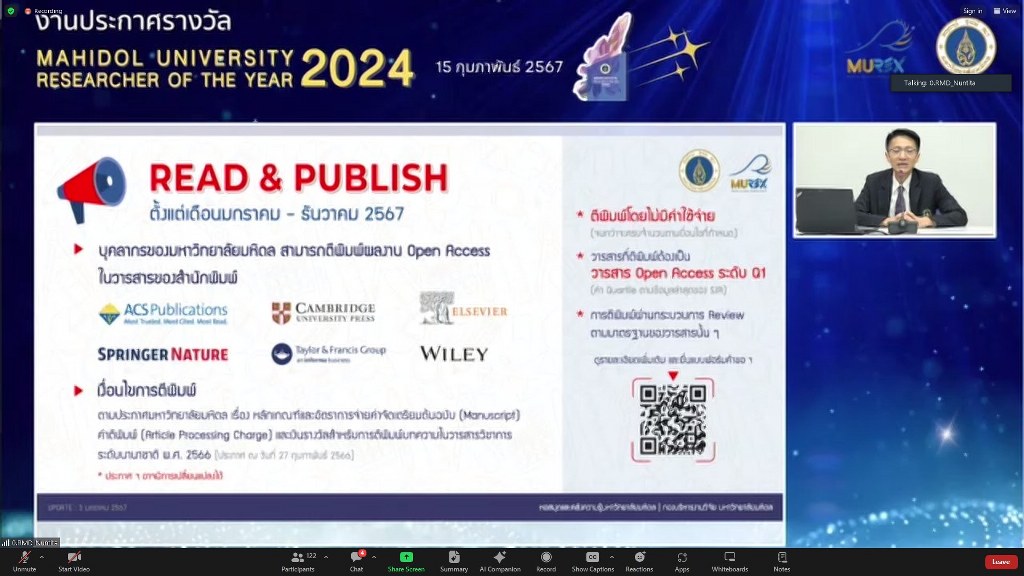Click the red Leave button
The height and width of the screenshot is (576, 1024).
click(x=1000, y=561)
